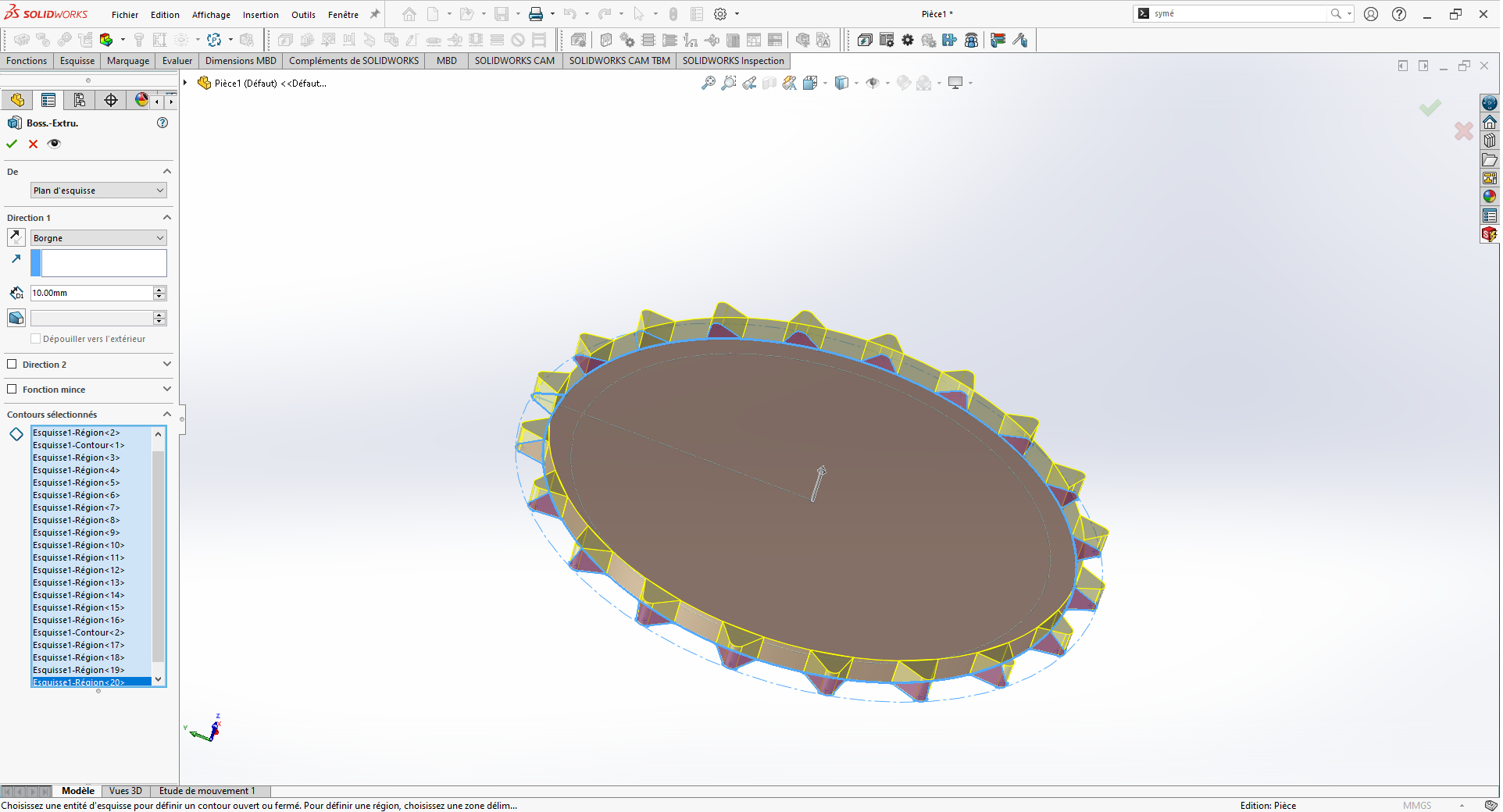The height and width of the screenshot is (812, 1503).
Task: Select Esquisse1-Région<5> in the contours list
Action: (76, 483)
